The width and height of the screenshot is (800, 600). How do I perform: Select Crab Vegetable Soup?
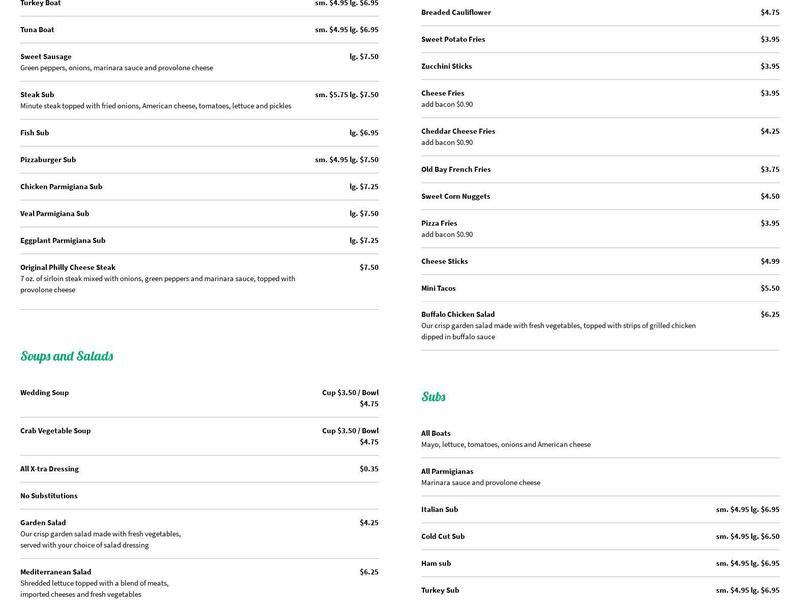tap(55, 431)
